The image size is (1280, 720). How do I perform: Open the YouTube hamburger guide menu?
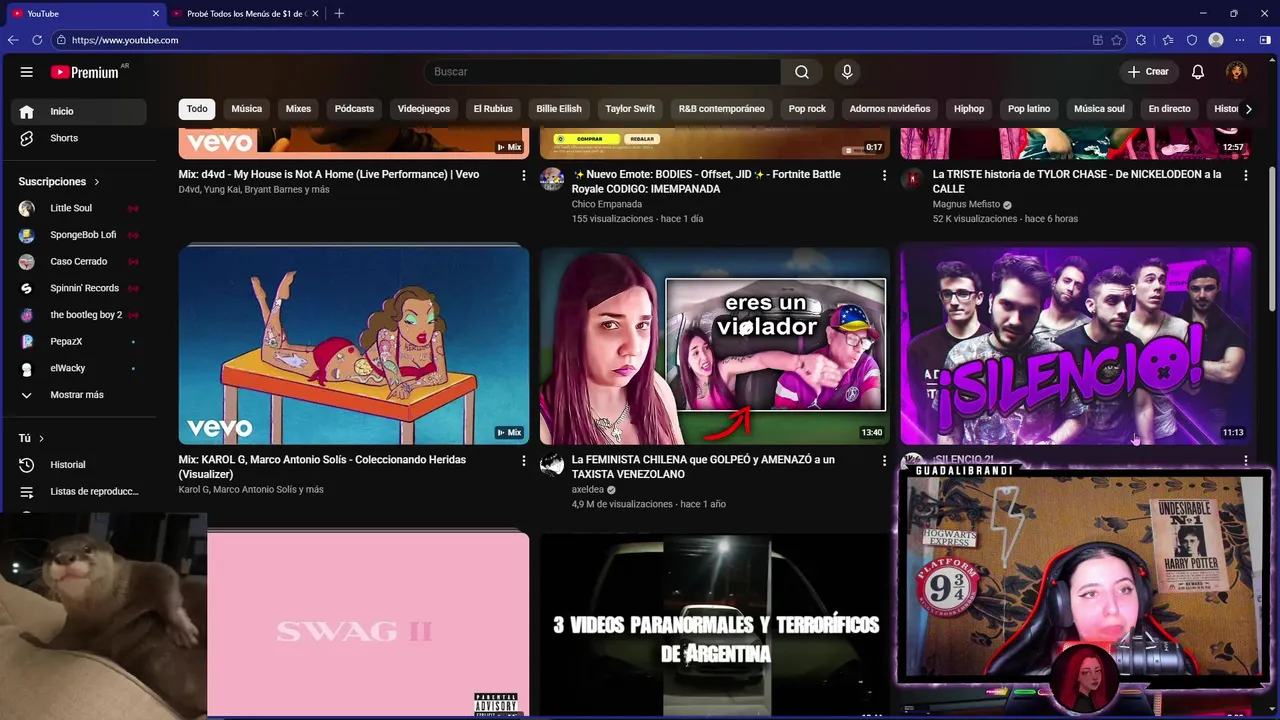point(27,72)
